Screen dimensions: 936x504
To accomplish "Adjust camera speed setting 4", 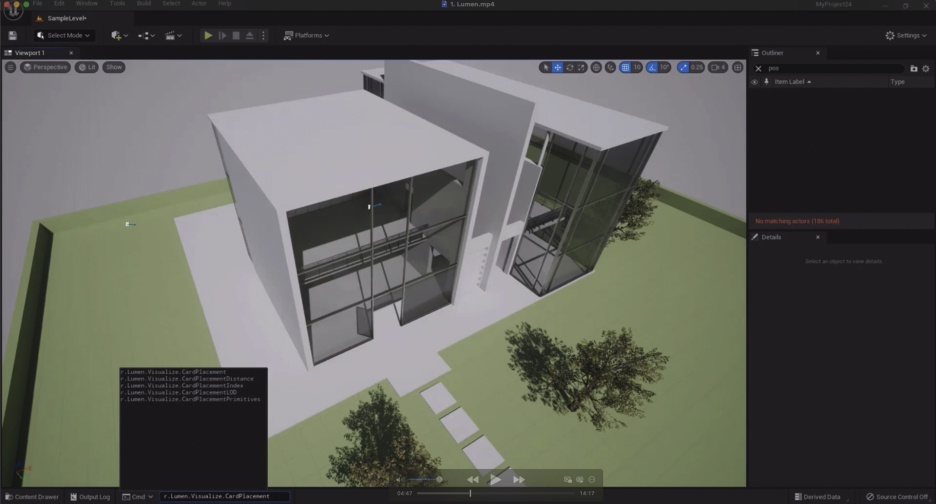I will tap(718, 67).
